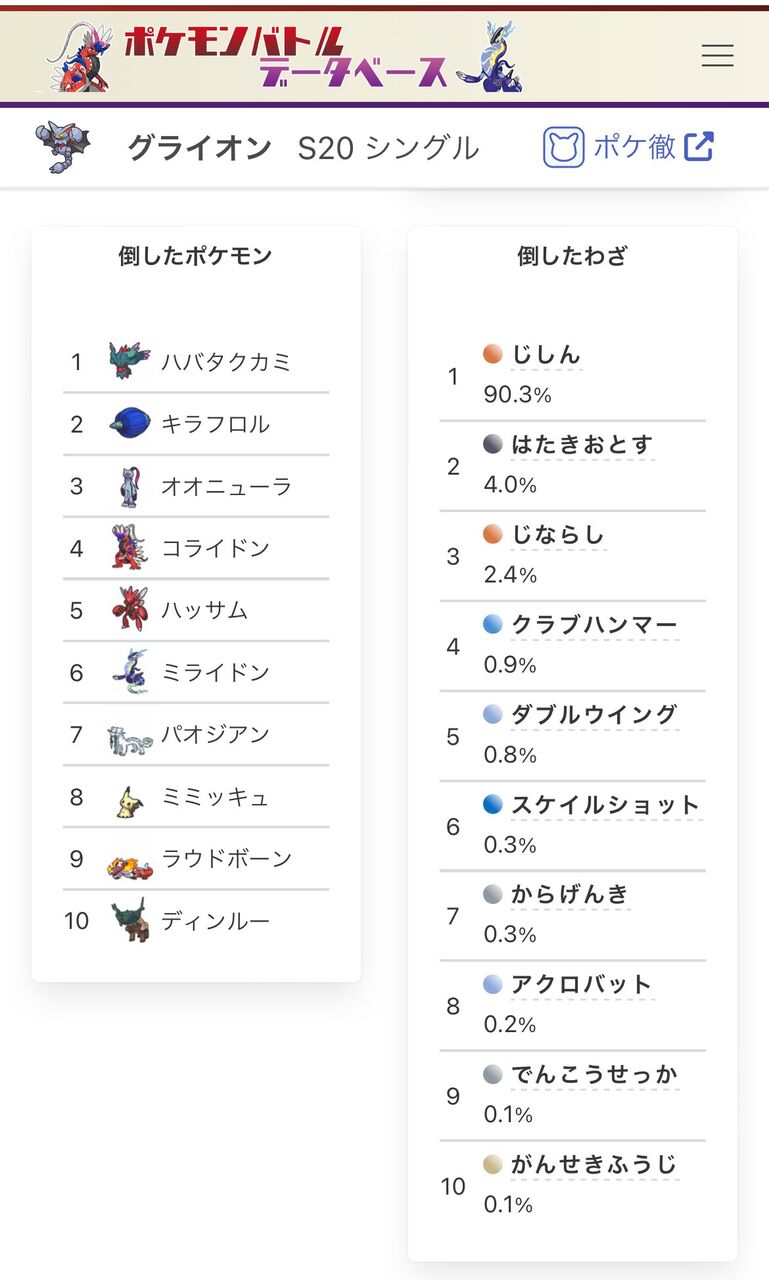
Task: Click the ラウドボーン entry
Action: coord(196,858)
